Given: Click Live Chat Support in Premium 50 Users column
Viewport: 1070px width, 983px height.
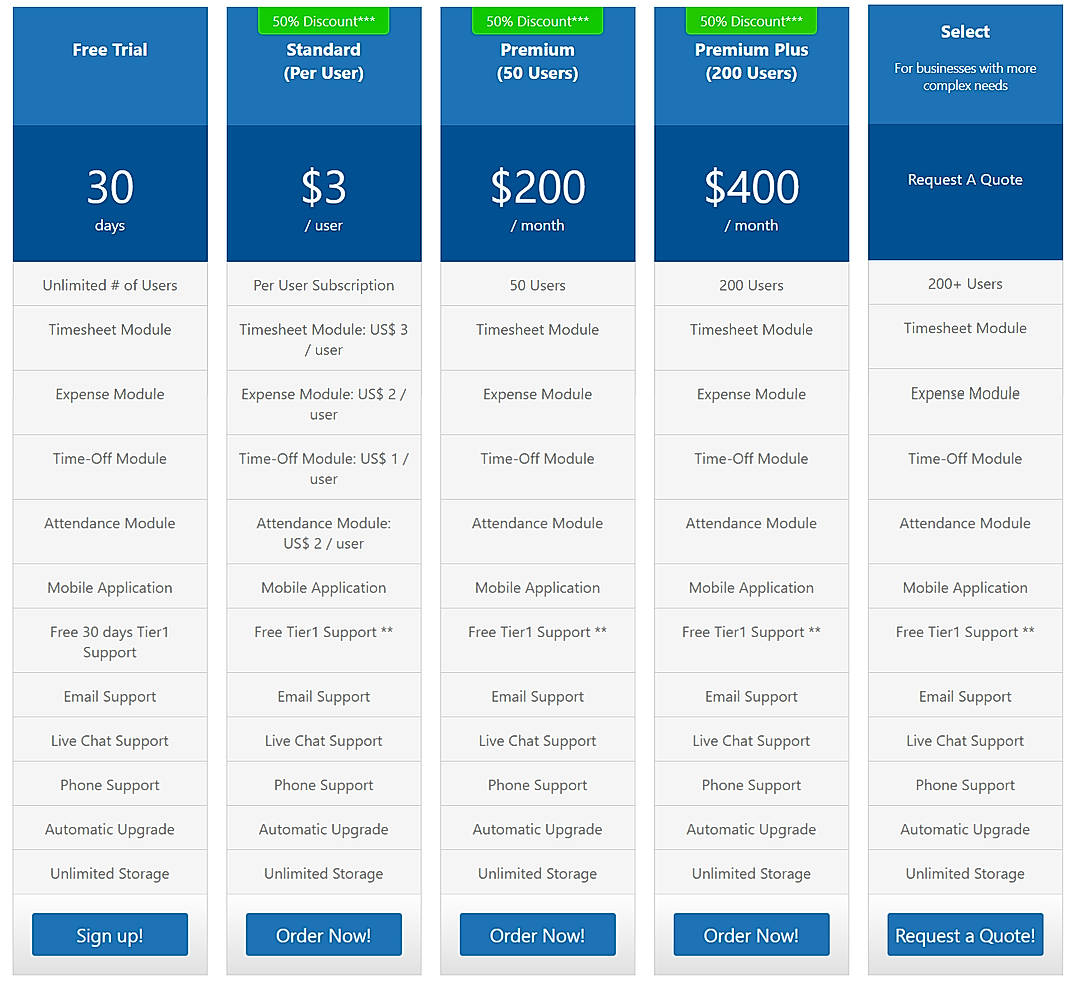Looking at the screenshot, I should coord(538,741).
